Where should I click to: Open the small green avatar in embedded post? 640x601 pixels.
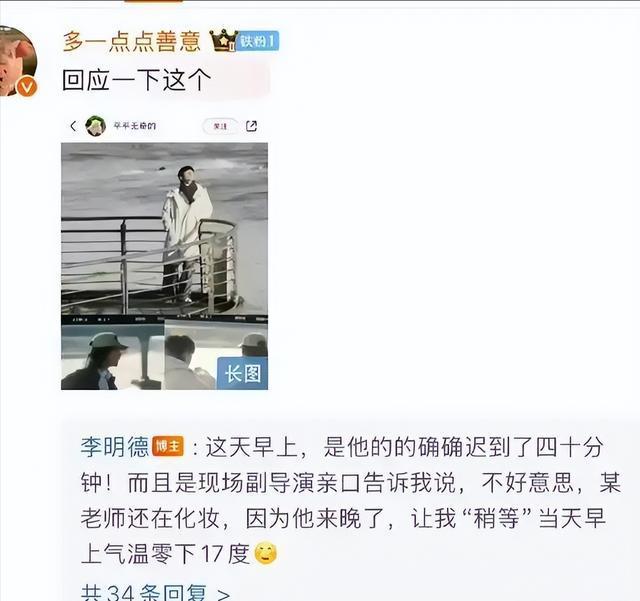(x=96, y=126)
